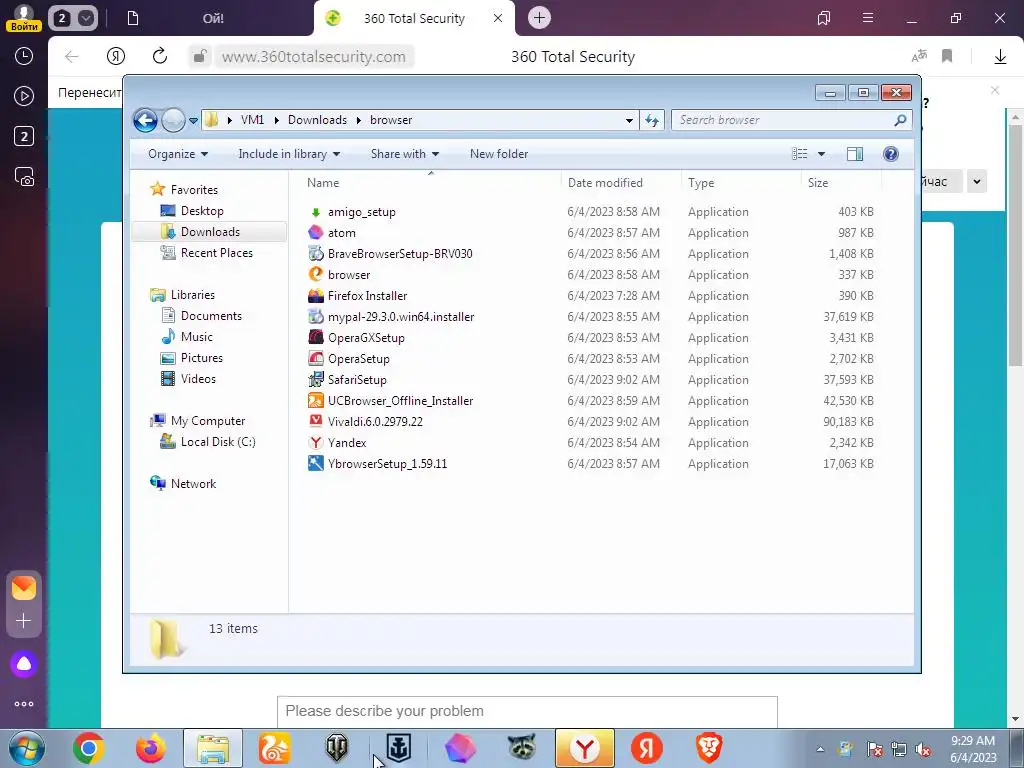
Task: Open the amigo_setup installer file
Action: pyautogui.click(x=361, y=212)
